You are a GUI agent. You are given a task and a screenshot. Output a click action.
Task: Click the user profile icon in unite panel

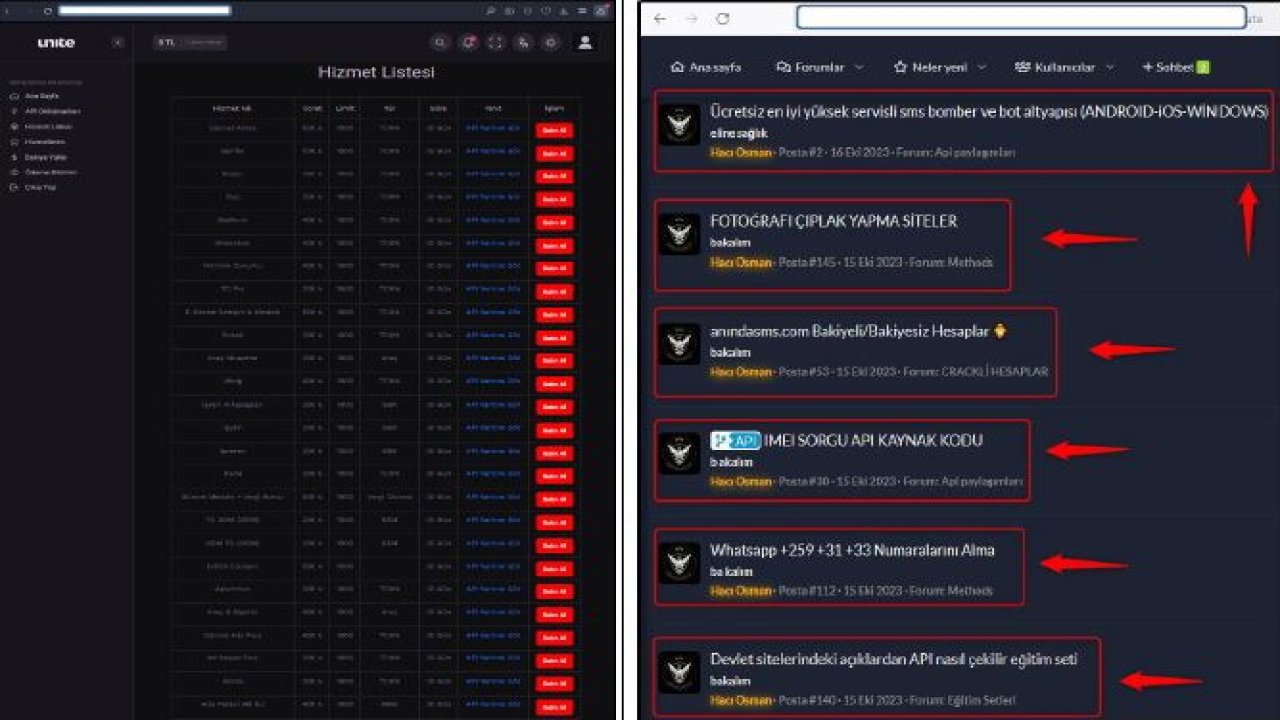click(x=585, y=43)
